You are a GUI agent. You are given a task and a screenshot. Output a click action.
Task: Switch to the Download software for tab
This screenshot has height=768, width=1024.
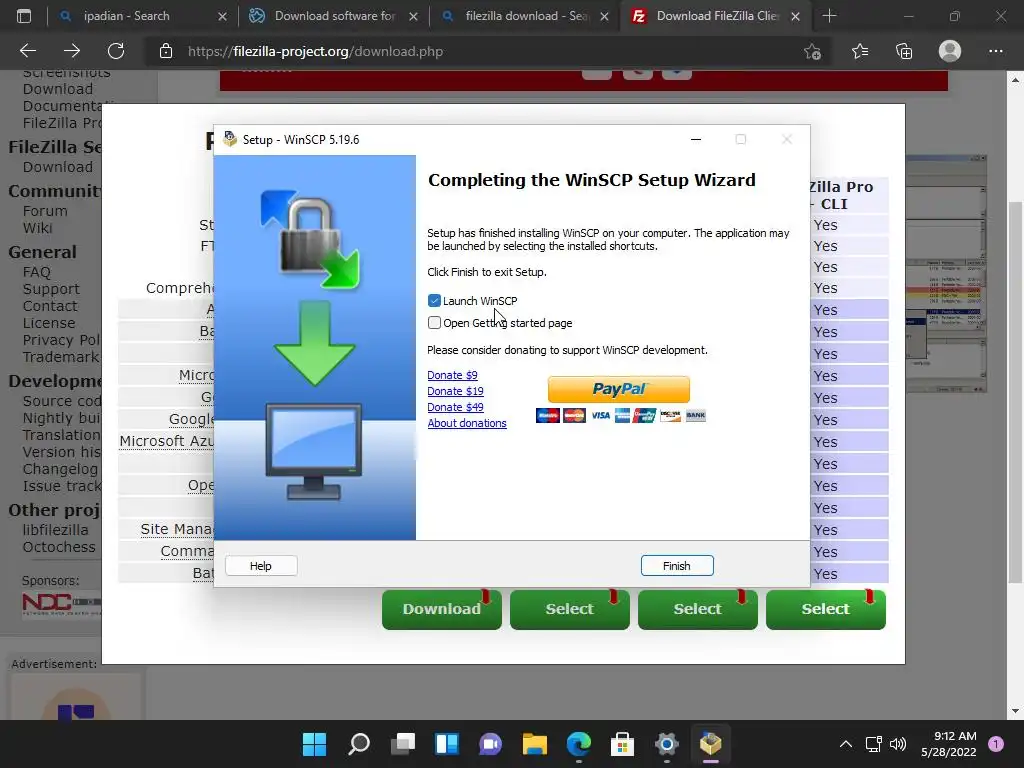[x=334, y=16]
